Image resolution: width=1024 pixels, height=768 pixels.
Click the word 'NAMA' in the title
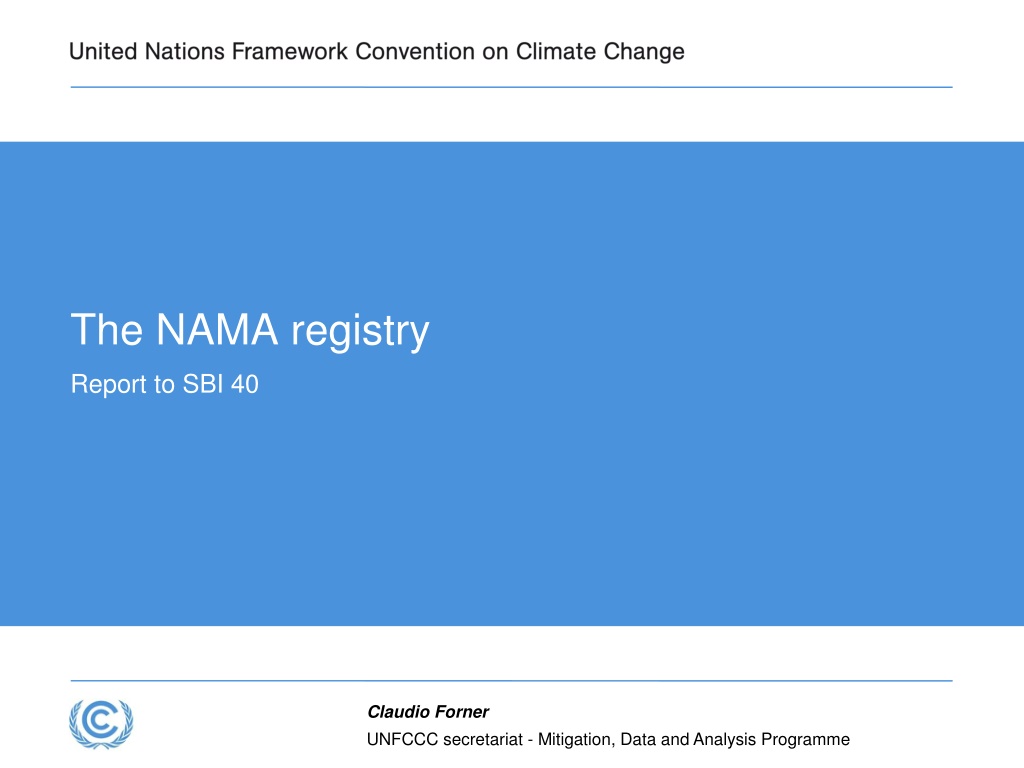(x=217, y=328)
